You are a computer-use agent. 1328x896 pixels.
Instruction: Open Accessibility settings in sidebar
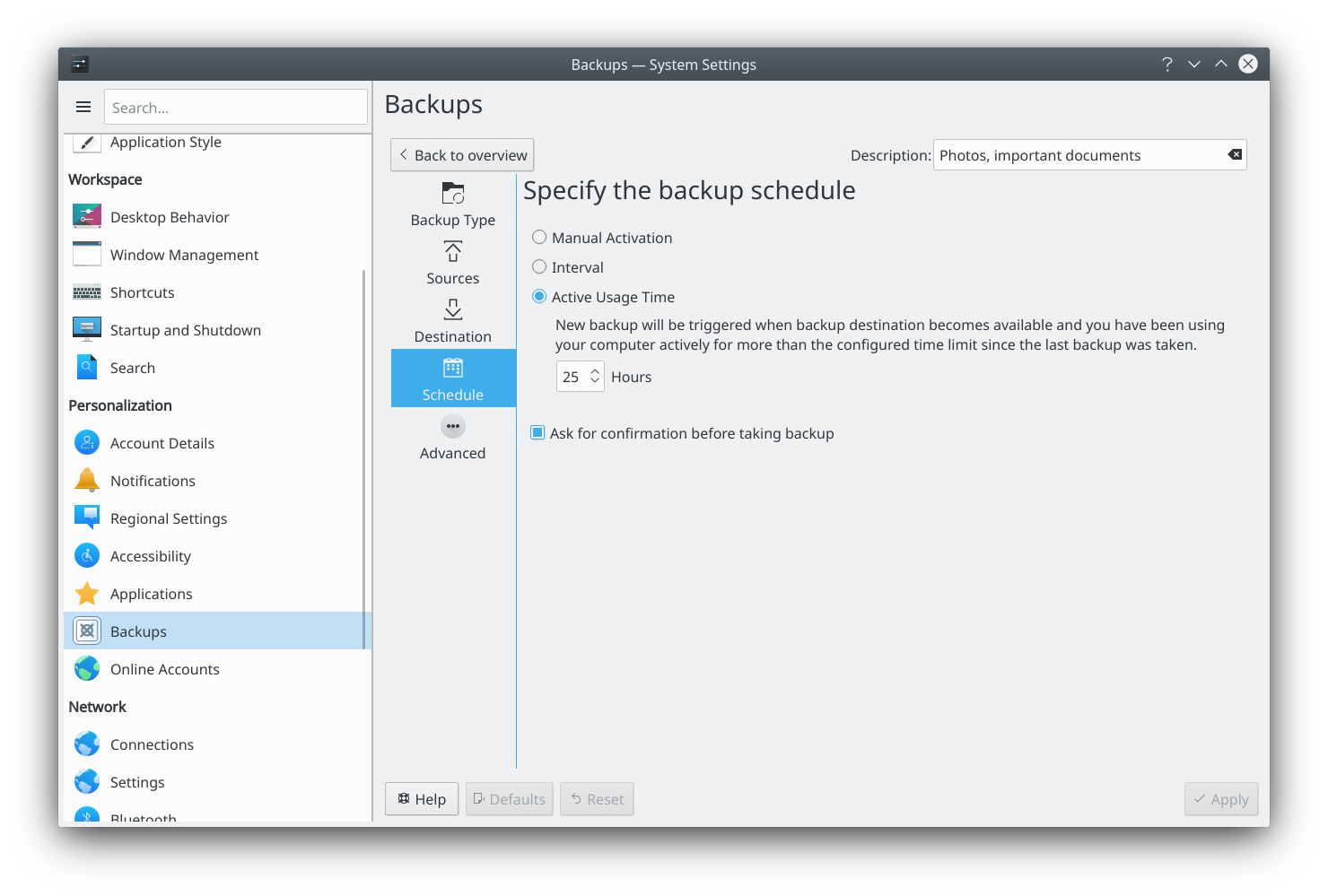(150, 556)
